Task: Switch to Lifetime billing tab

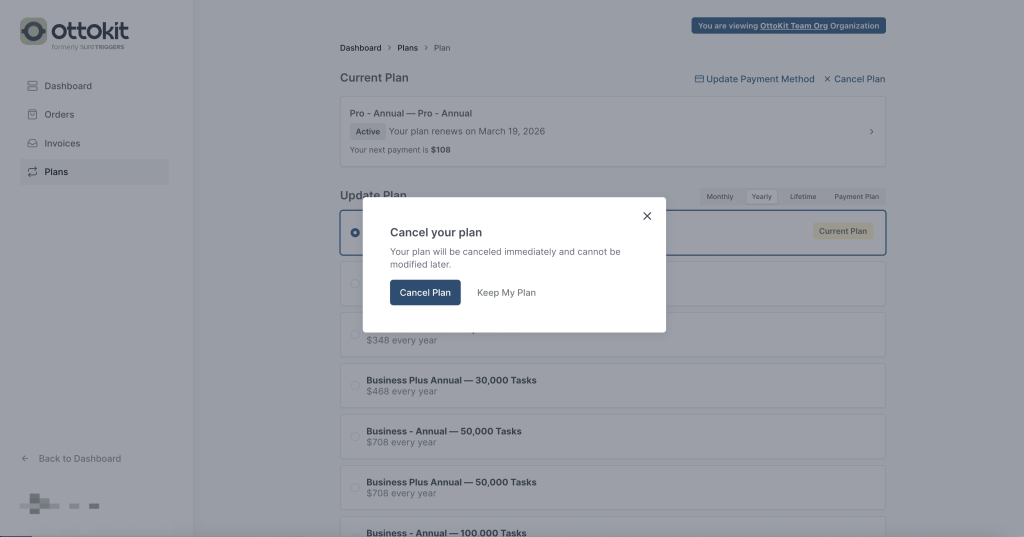Action: [802, 197]
